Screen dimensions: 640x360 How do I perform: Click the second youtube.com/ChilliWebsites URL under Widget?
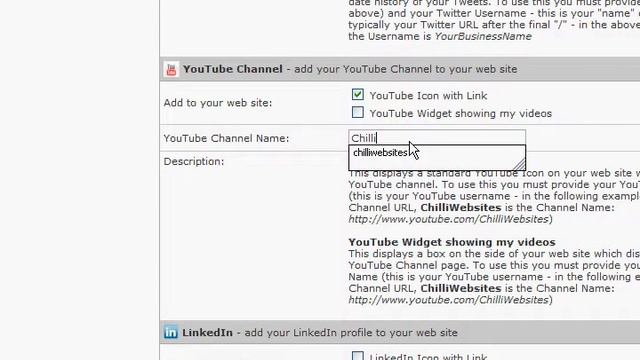pos(448,300)
